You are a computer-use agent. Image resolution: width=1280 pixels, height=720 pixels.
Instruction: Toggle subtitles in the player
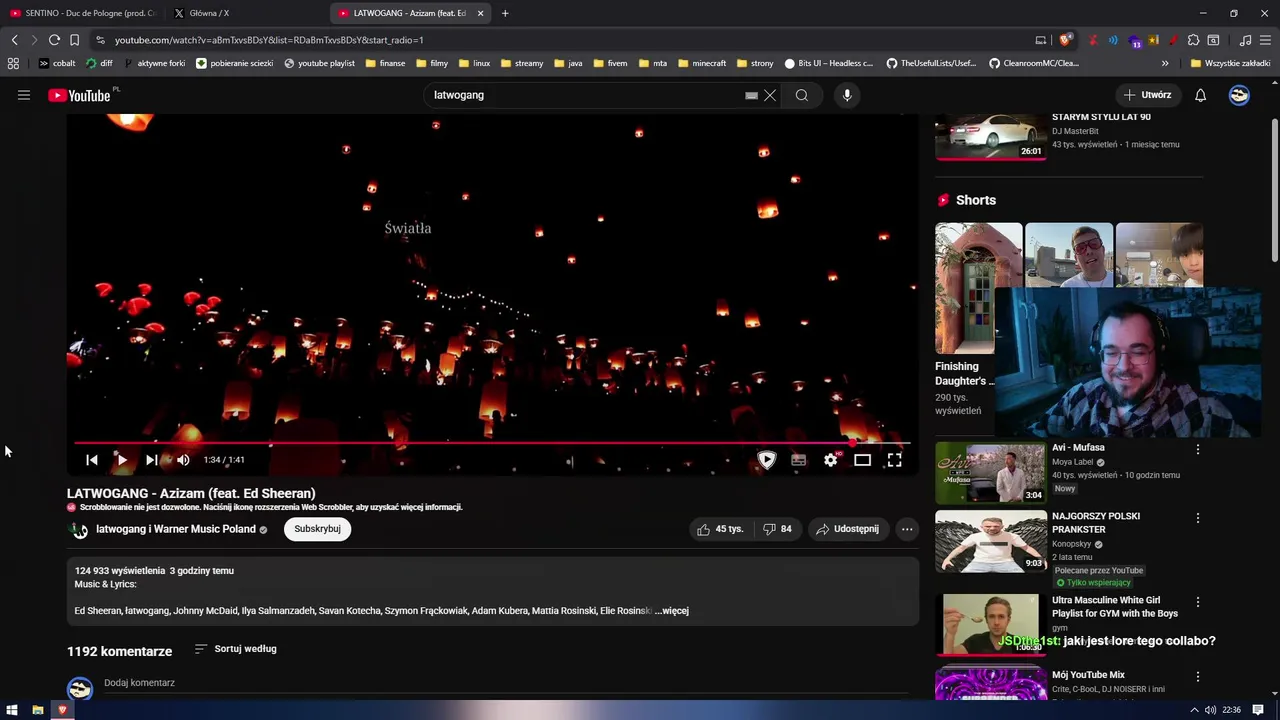point(799,460)
